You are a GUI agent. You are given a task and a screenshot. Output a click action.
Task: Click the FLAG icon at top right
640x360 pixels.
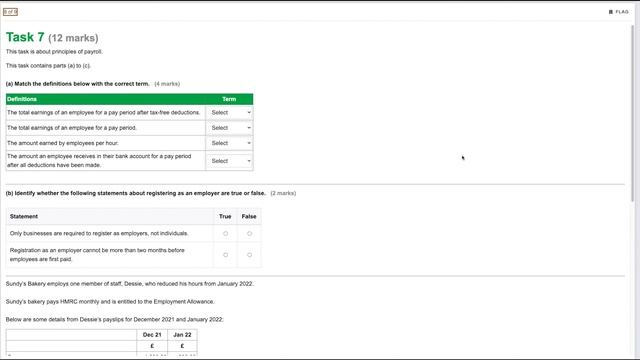(x=618, y=12)
